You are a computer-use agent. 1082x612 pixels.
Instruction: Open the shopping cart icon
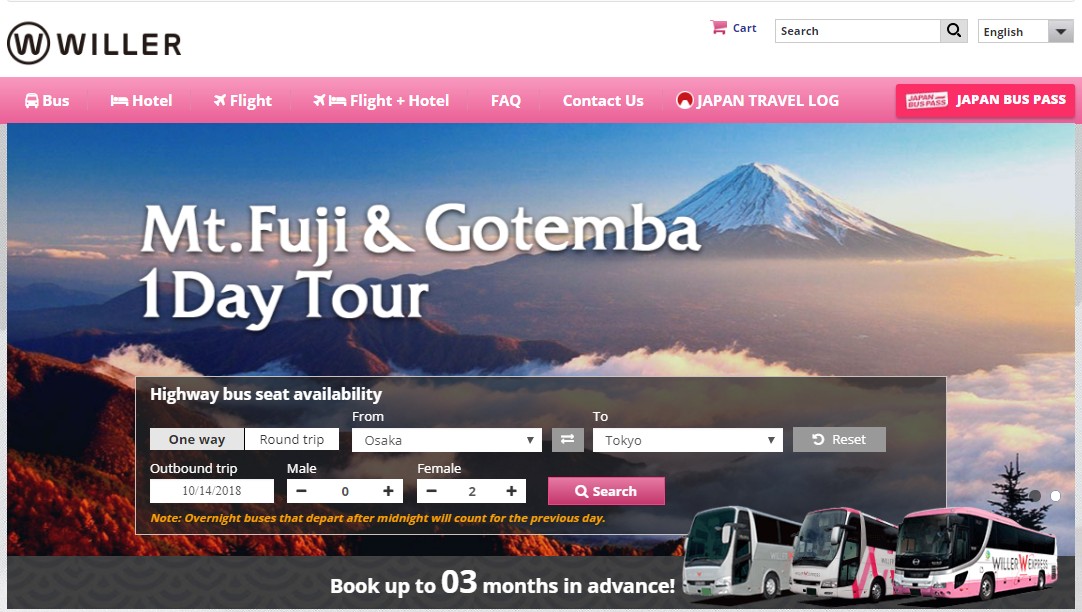tap(718, 28)
